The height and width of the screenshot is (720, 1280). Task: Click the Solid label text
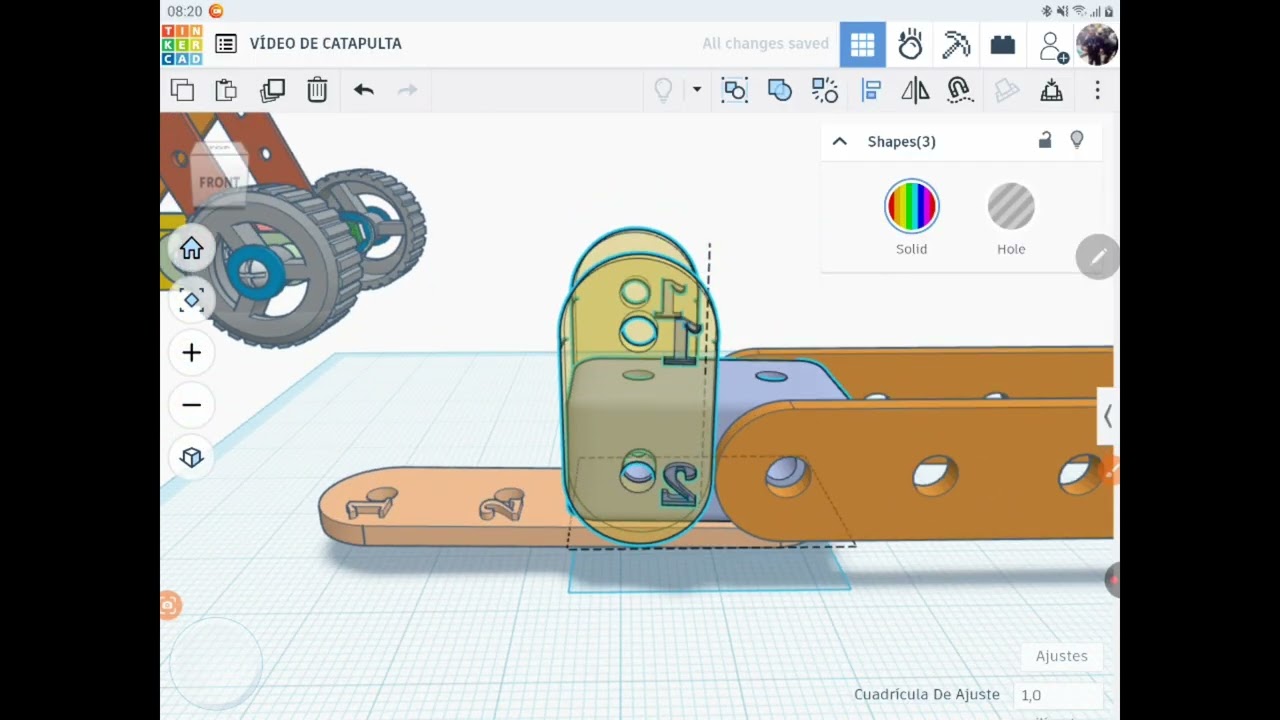coord(911,249)
